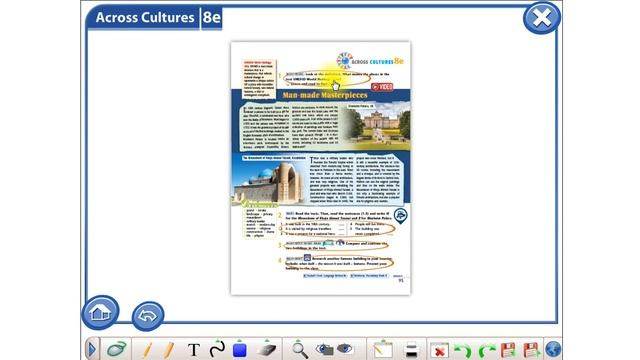This screenshot has height=360, width=640.
Task: Open the Workbook Vocabulary Bank link
Action: 369,276
